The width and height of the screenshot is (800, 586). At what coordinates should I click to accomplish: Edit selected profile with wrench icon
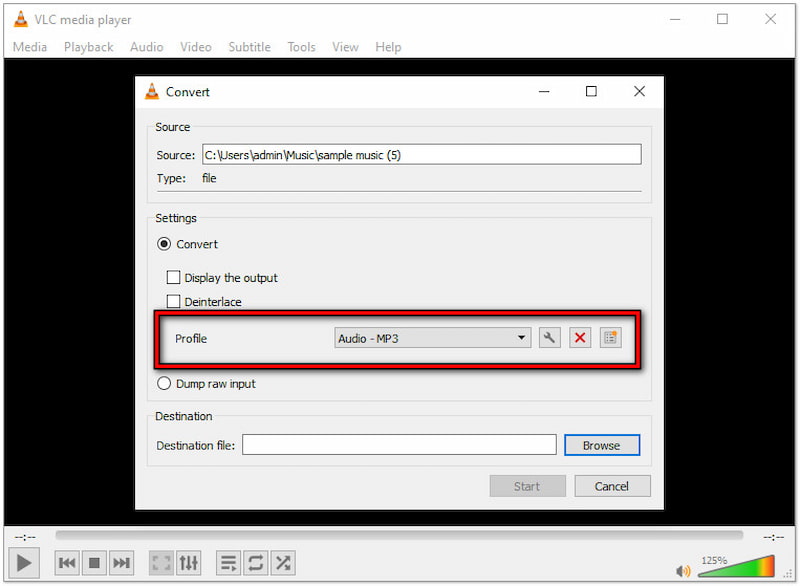point(549,338)
